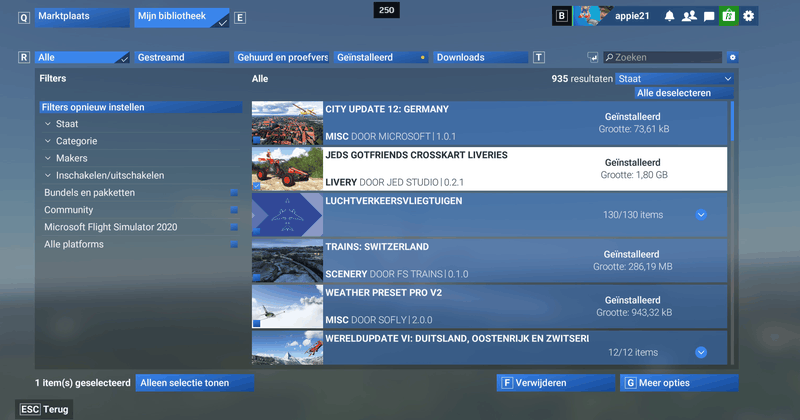Select the Gestreamd tab
Screen dimensions: 800x420
(183, 57)
